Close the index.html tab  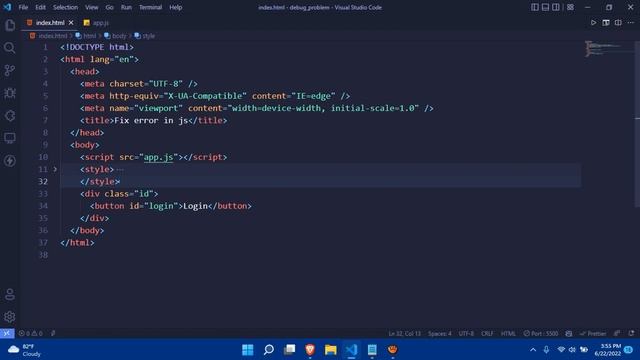point(71,23)
